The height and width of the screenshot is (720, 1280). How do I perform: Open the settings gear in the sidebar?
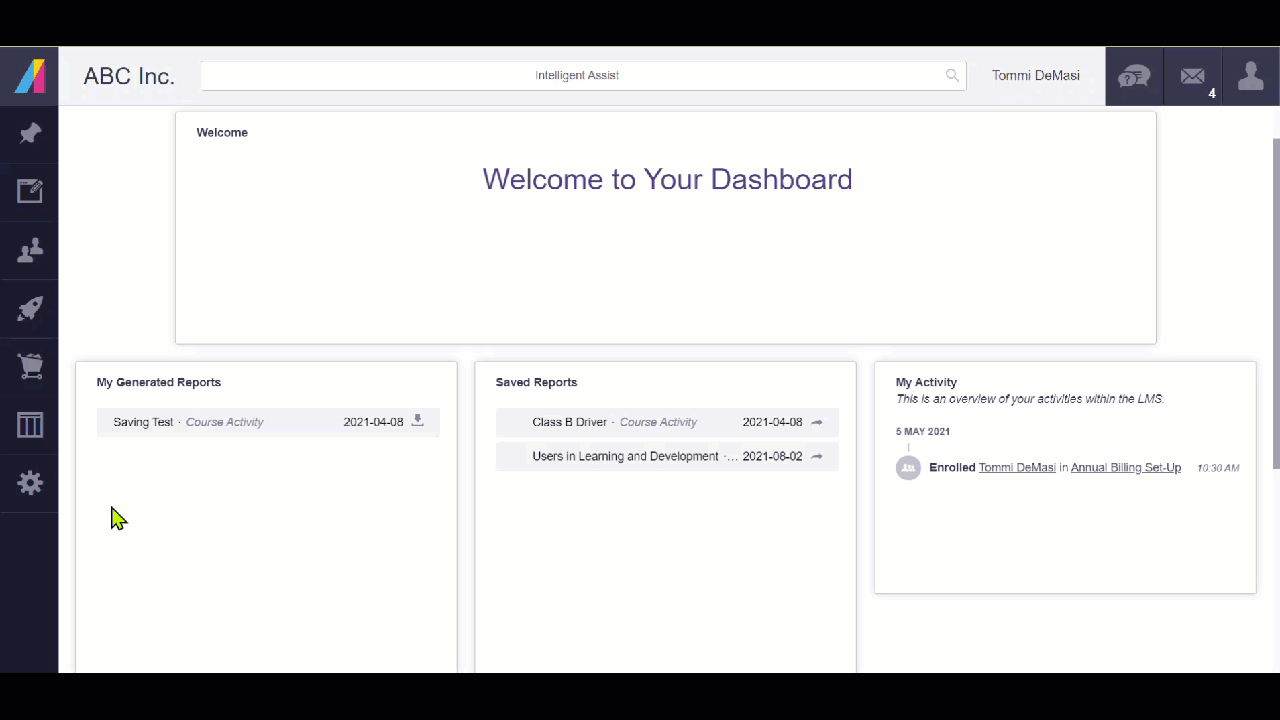(30, 483)
